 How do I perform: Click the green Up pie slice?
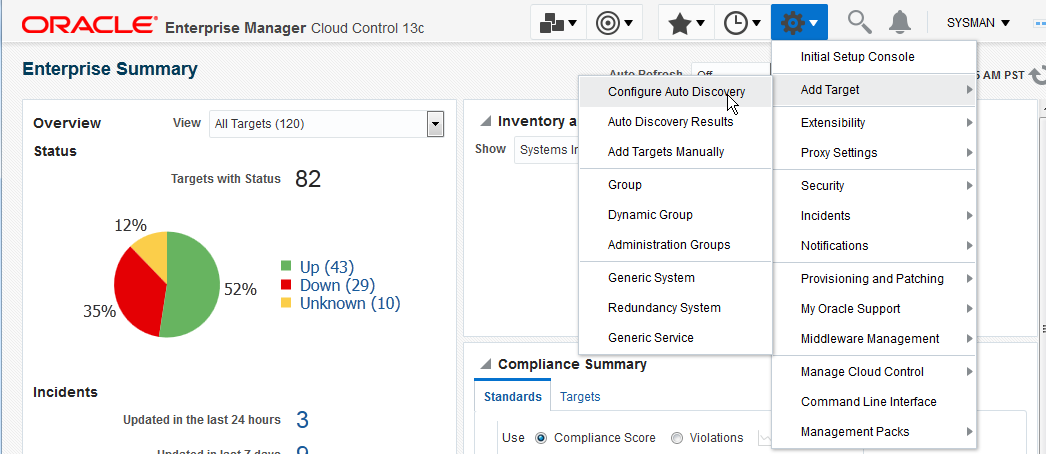click(x=193, y=287)
